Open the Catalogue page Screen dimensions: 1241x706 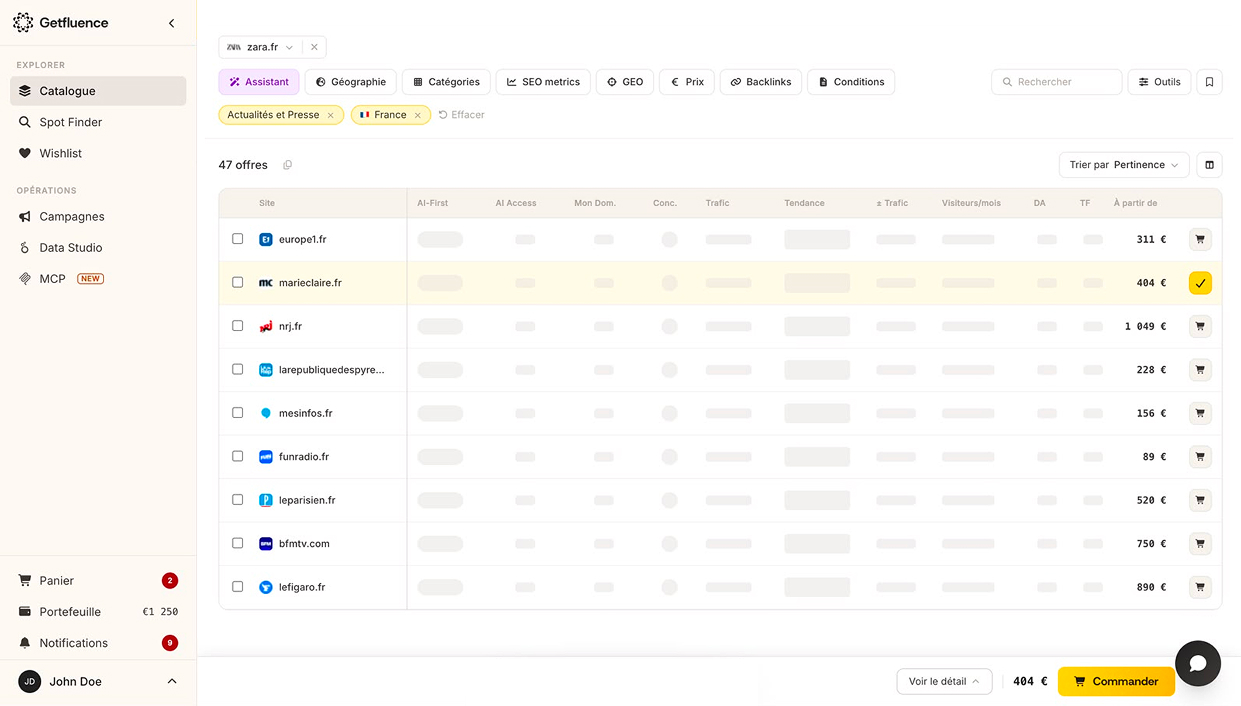98,91
